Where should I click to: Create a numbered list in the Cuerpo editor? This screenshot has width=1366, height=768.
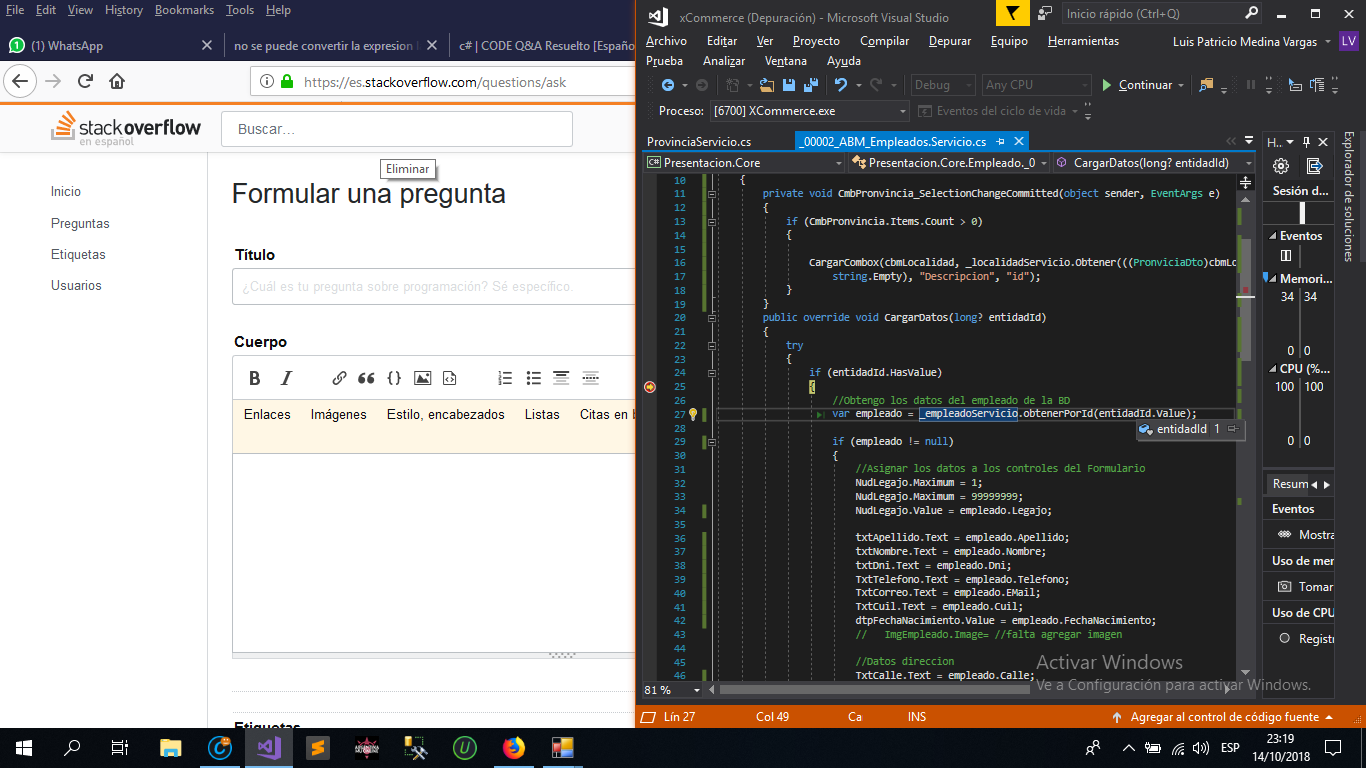[x=505, y=378]
